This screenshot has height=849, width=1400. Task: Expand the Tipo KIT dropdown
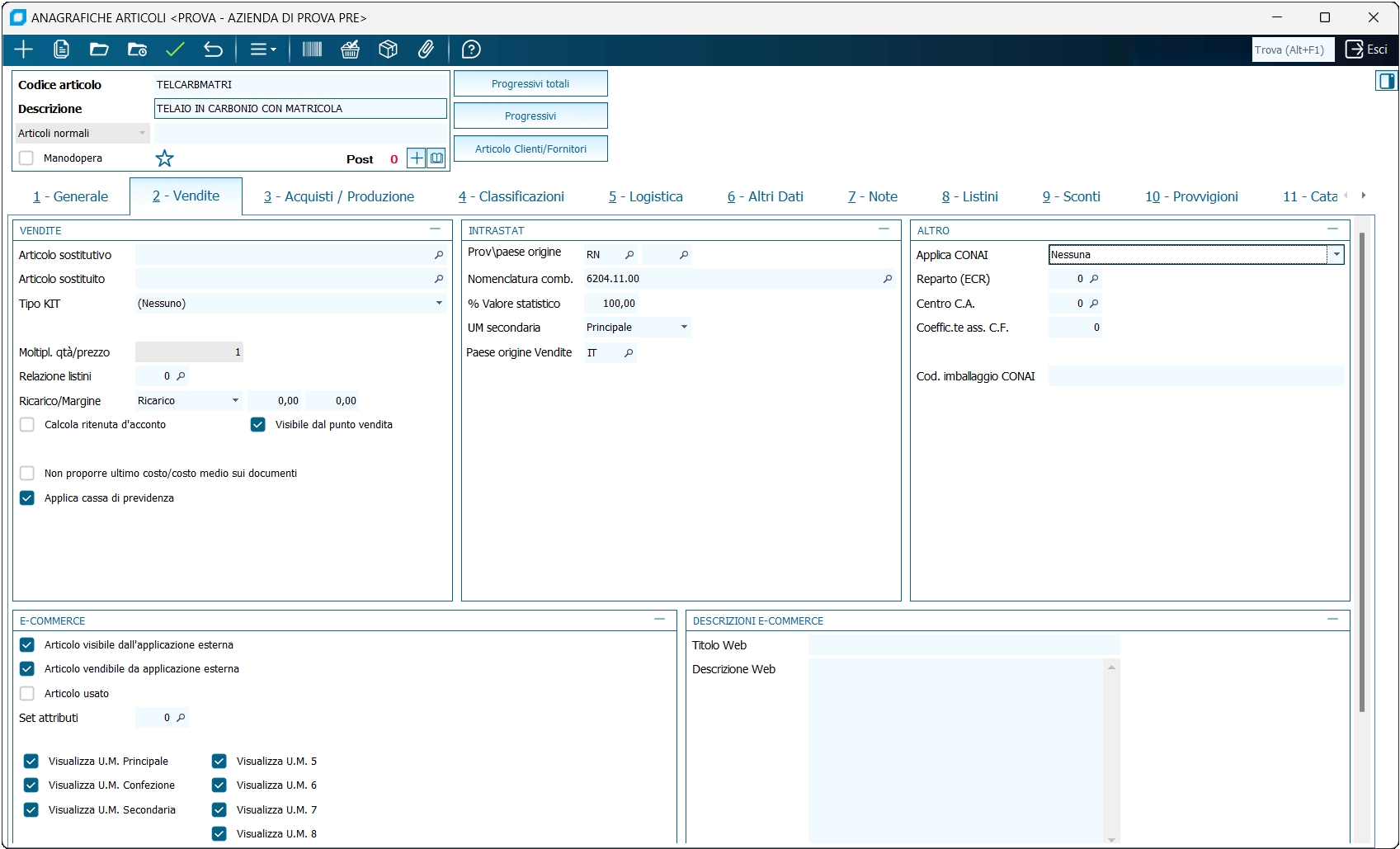tap(439, 304)
